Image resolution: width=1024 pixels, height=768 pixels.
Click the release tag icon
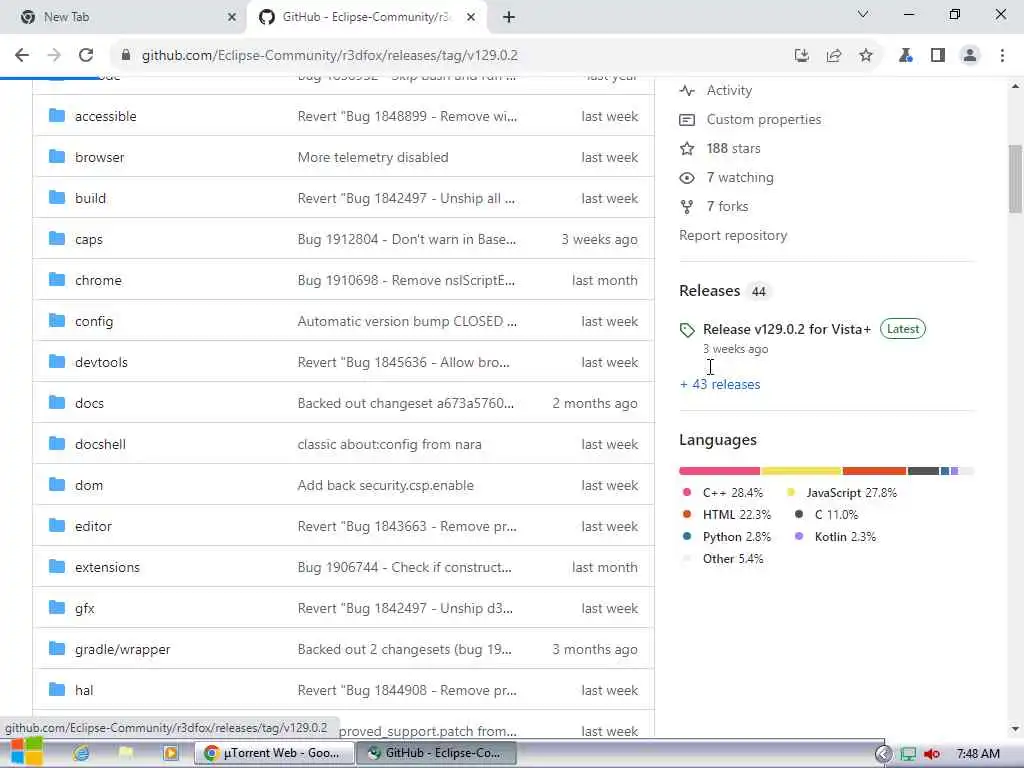coord(687,330)
